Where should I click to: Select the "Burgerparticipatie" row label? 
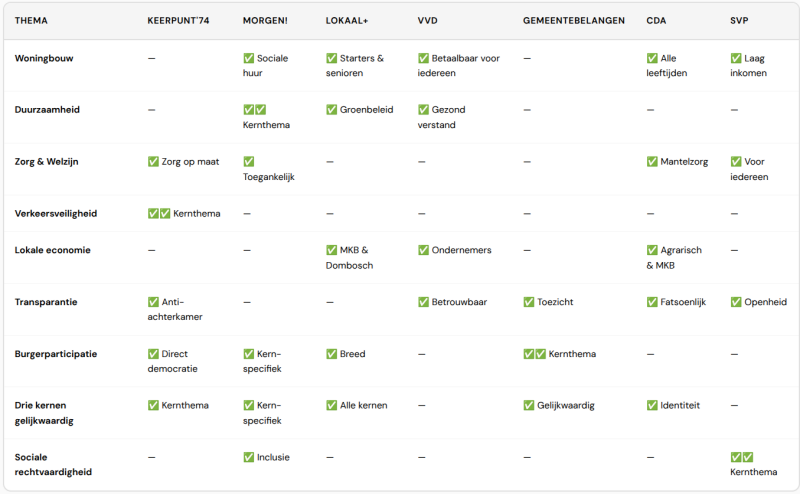(x=56, y=354)
